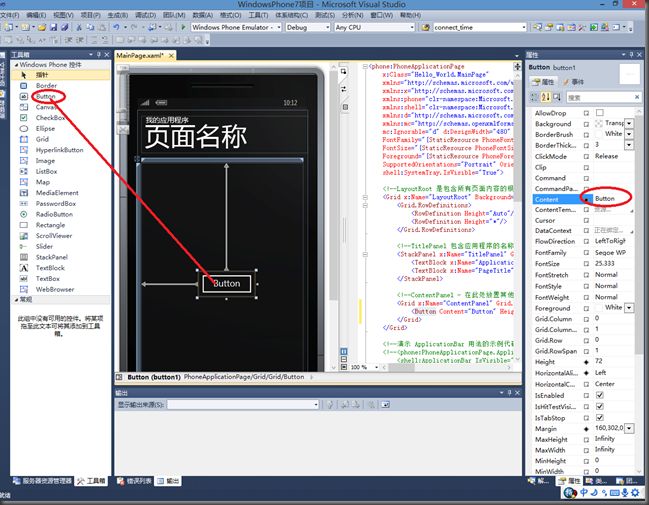Open the Margin property dropdown arrow
Viewport: 649px width, 505px height.
tap(629, 428)
